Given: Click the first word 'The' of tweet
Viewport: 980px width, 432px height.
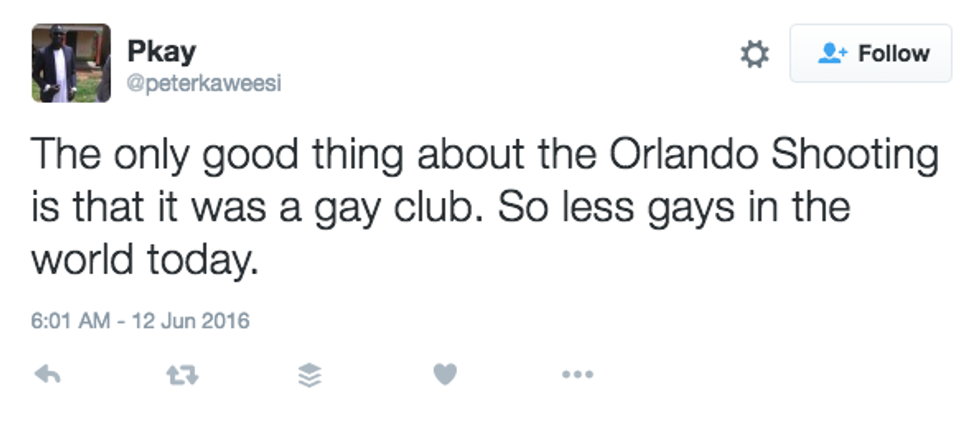Looking at the screenshot, I should 67,158.
